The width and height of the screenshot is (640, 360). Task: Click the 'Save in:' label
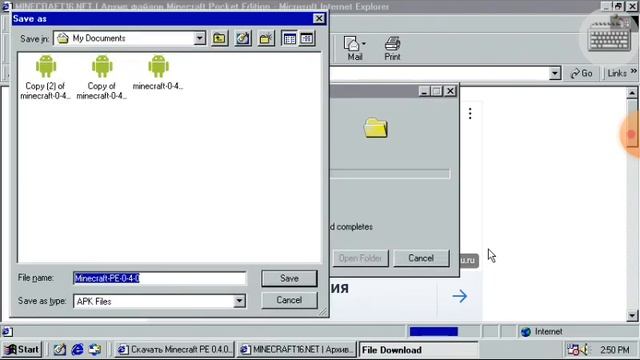click(34, 39)
